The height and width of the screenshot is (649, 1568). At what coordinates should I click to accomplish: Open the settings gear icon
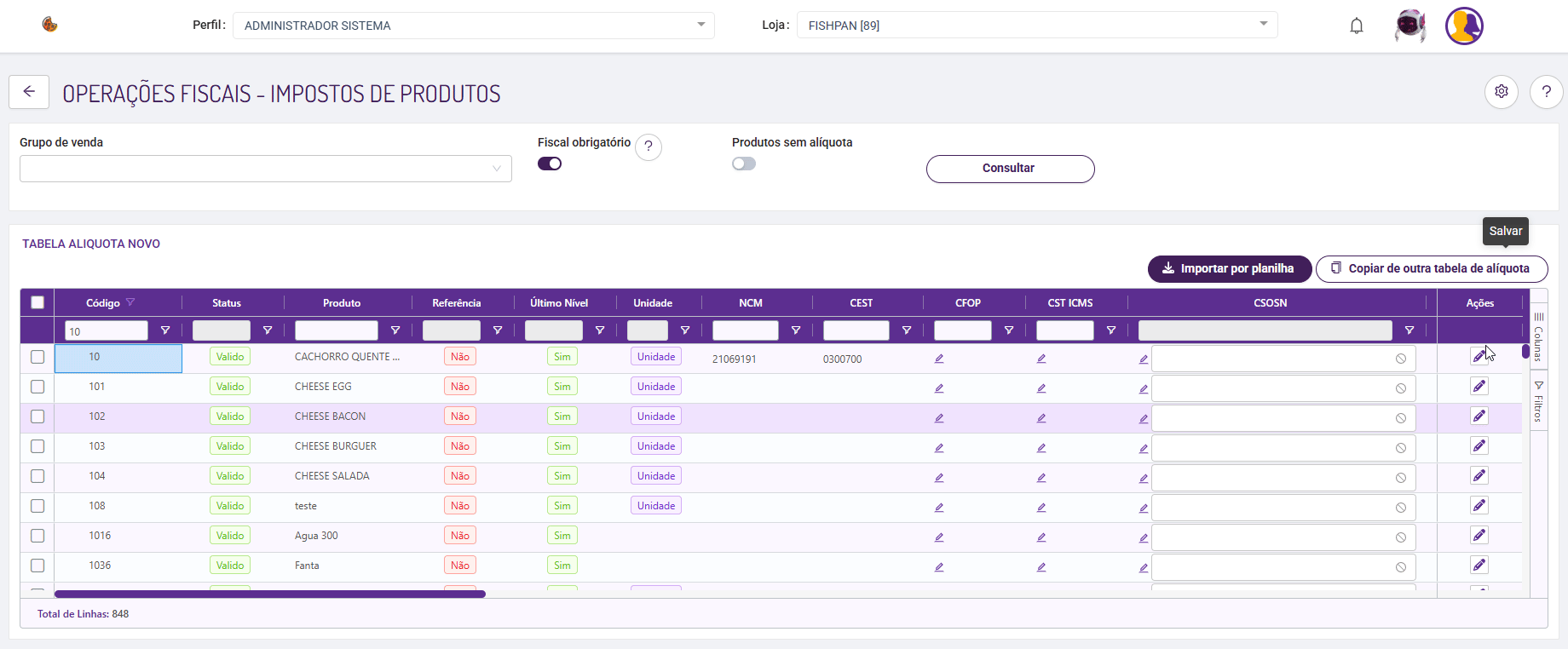pos(1502,91)
